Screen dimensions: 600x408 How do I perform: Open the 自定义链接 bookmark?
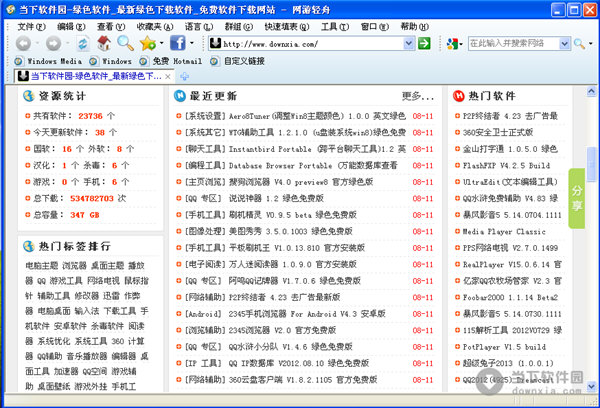(x=238, y=61)
